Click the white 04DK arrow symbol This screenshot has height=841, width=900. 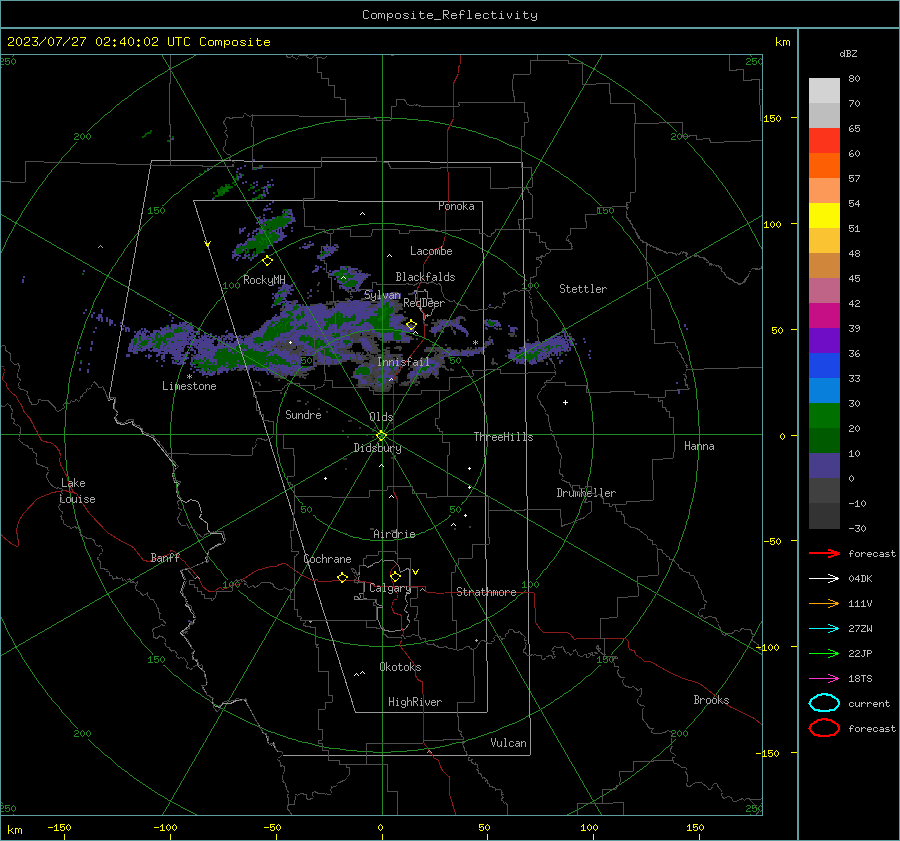click(824, 578)
